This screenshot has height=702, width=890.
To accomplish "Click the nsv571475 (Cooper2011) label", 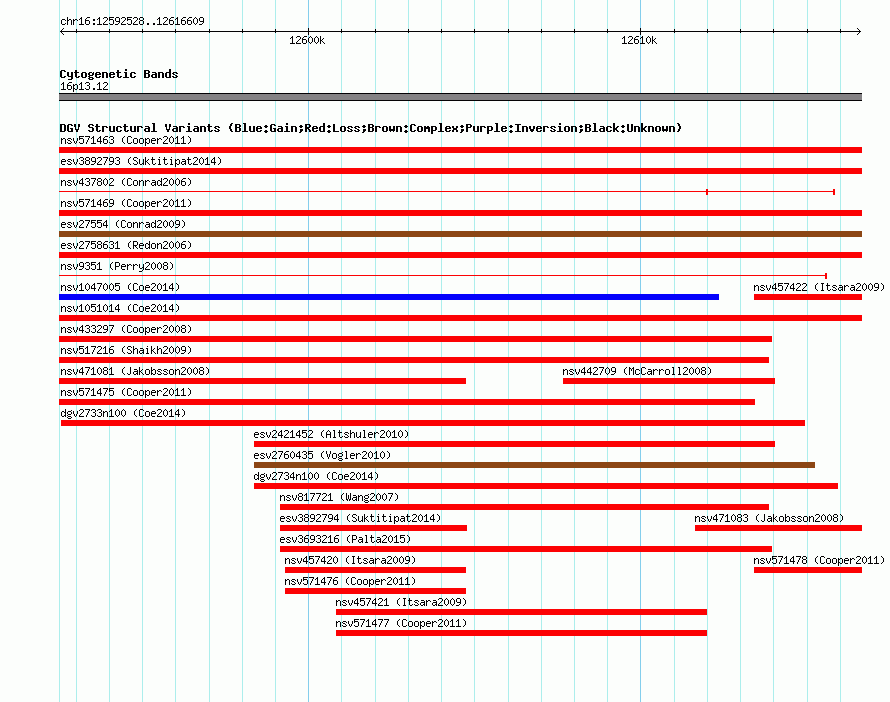I will 126,392.
